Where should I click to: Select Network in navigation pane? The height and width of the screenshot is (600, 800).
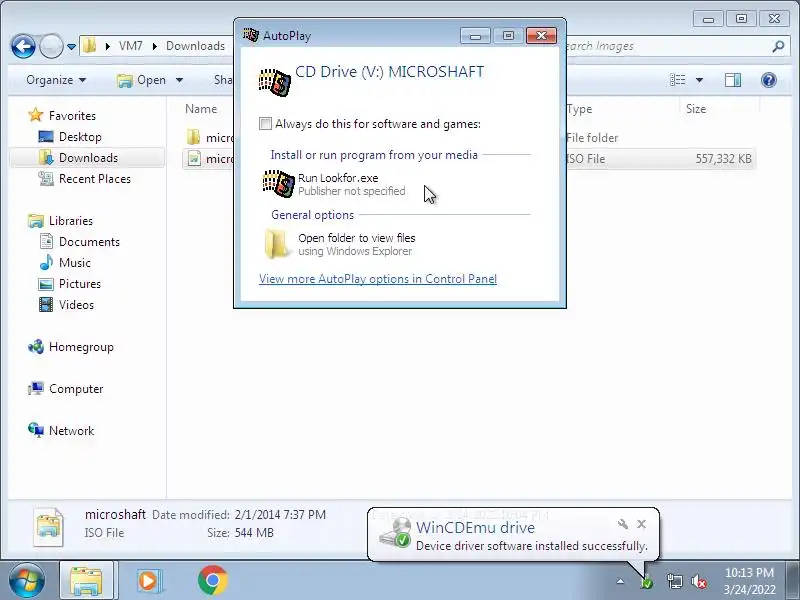pos(71,431)
